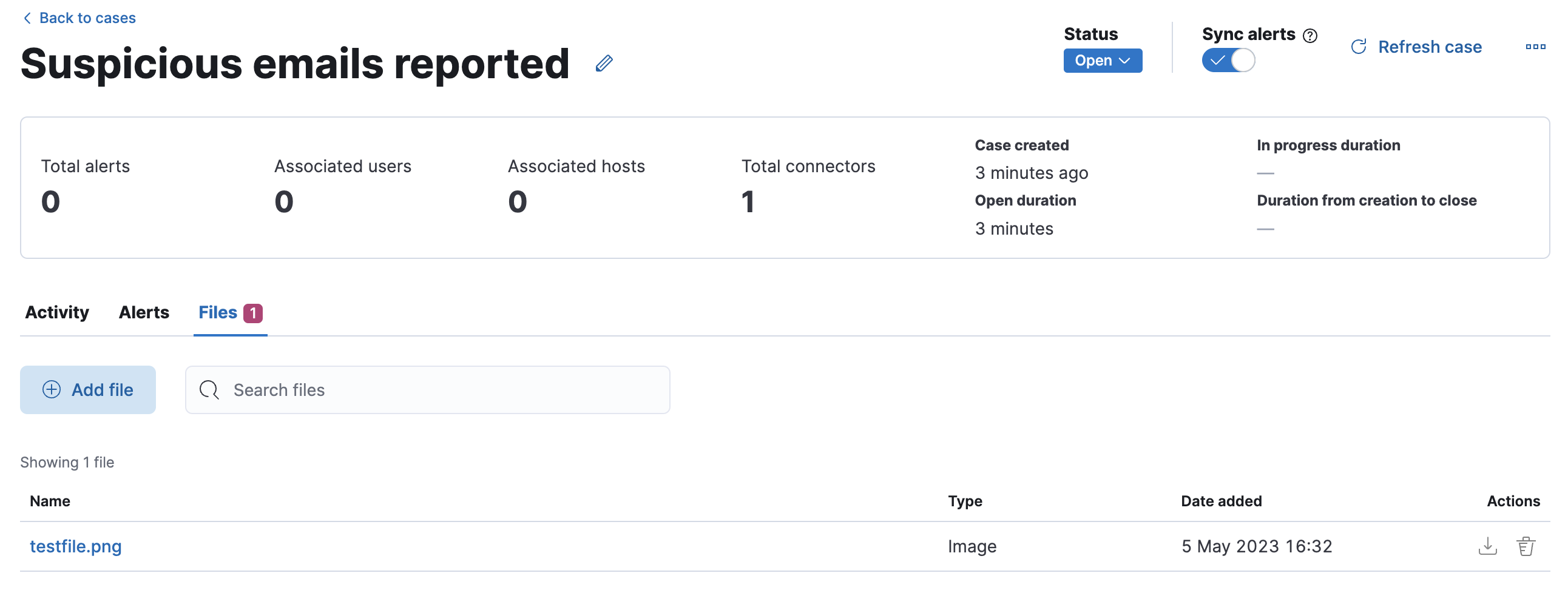Click the circular refresh arrow icon

click(x=1358, y=47)
